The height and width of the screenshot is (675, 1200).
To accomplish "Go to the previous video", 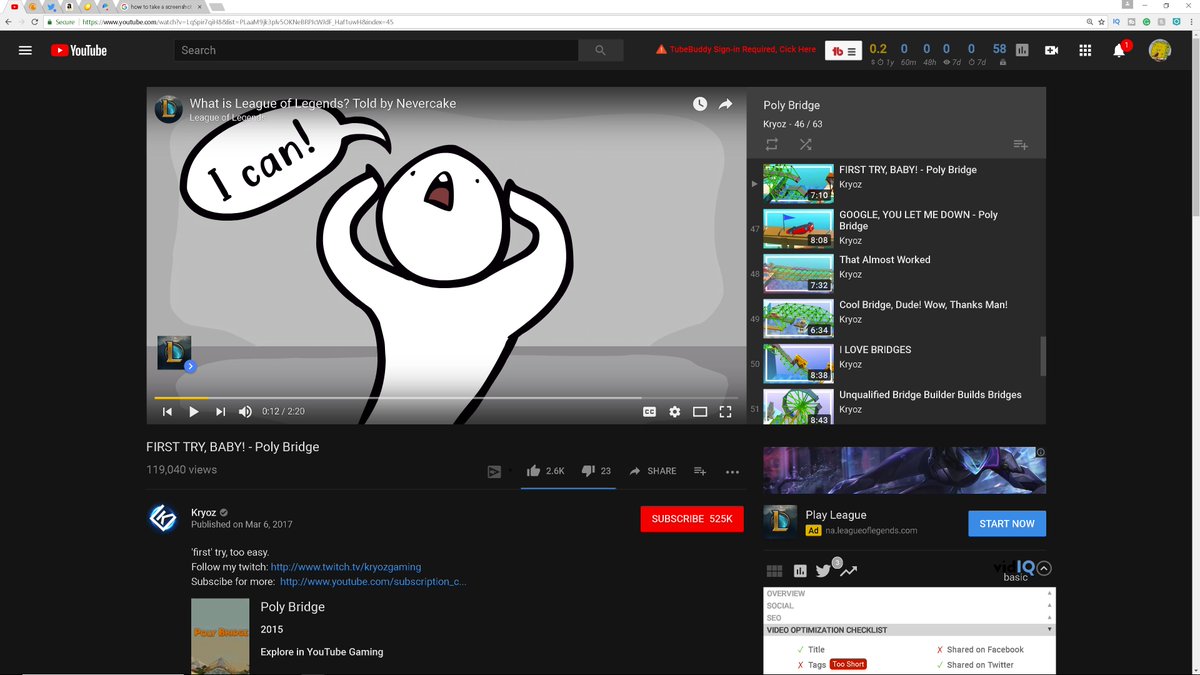I will 167,411.
